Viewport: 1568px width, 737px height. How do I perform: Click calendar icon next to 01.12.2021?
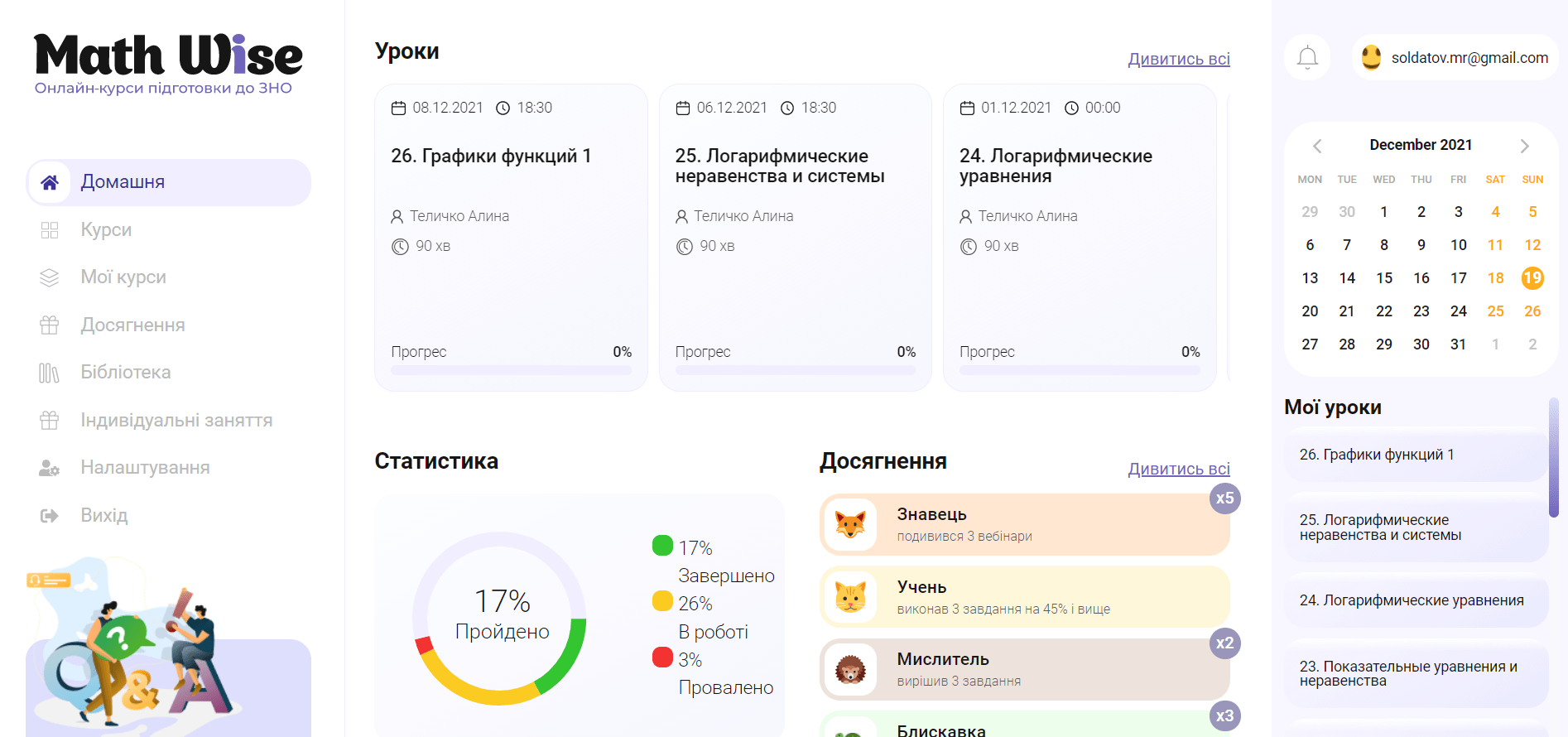(967, 108)
